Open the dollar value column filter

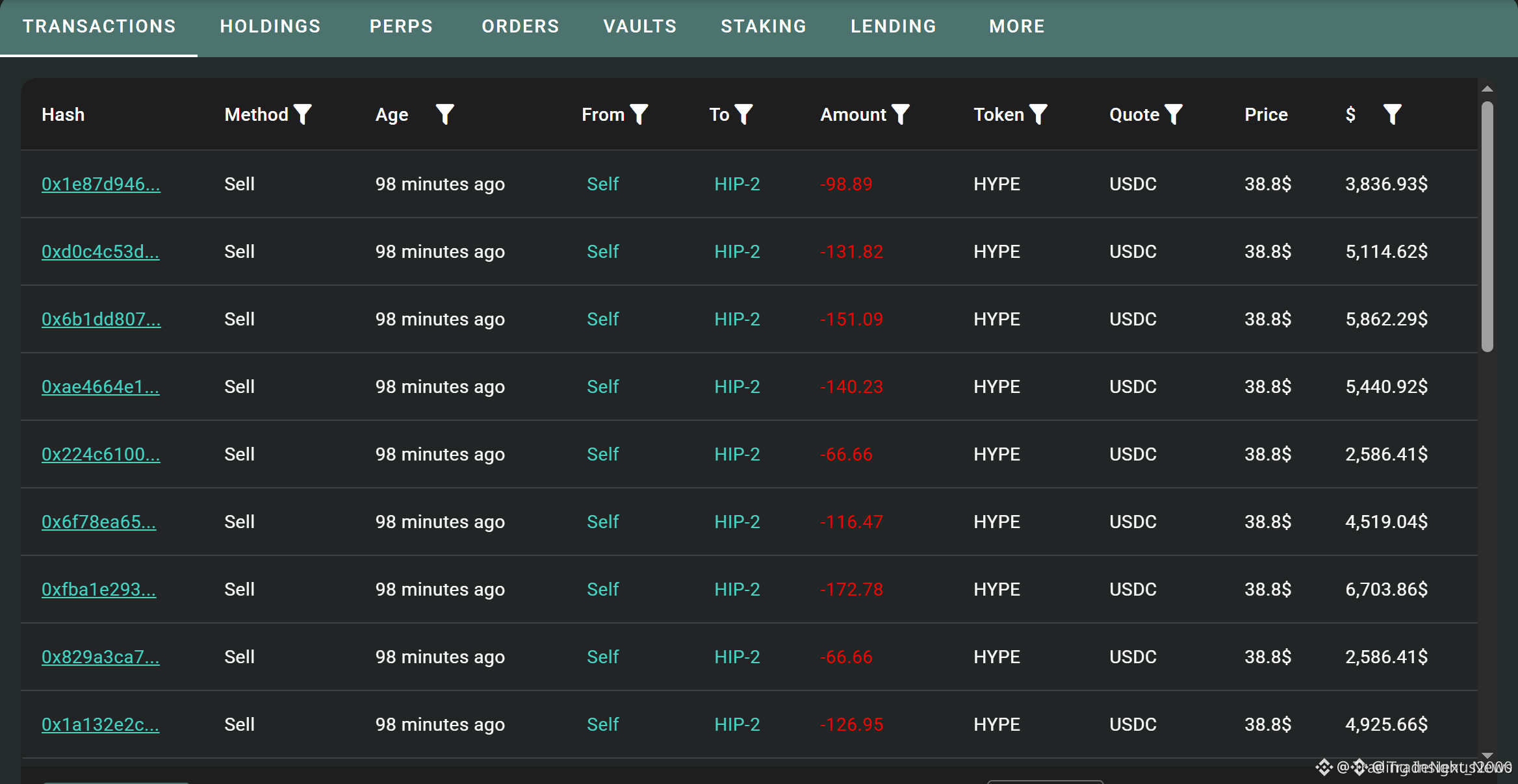coord(1392,114)
